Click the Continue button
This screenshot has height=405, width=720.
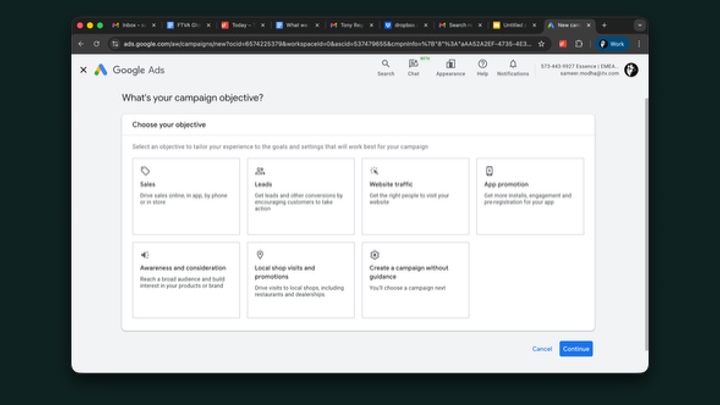pyautogui.click(x=576, y=349)
